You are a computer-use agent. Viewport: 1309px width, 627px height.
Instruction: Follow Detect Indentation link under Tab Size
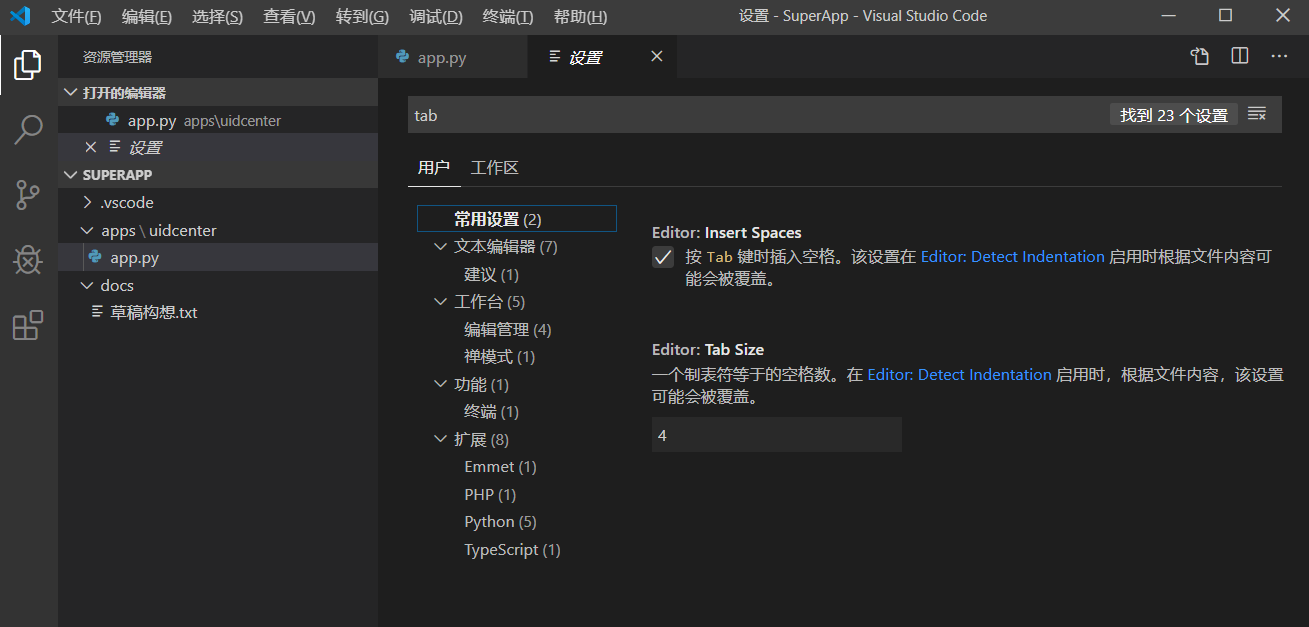pyautogui.click(x=960, y=375)
